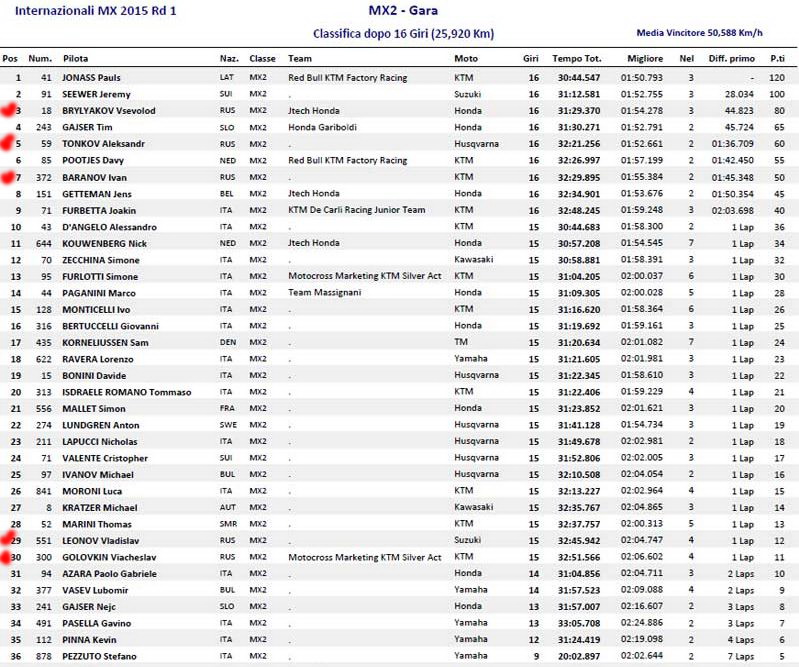Select rider name JONASS Pauls
The width and height of the screenshot is (799, 667).
coord(91,77)
